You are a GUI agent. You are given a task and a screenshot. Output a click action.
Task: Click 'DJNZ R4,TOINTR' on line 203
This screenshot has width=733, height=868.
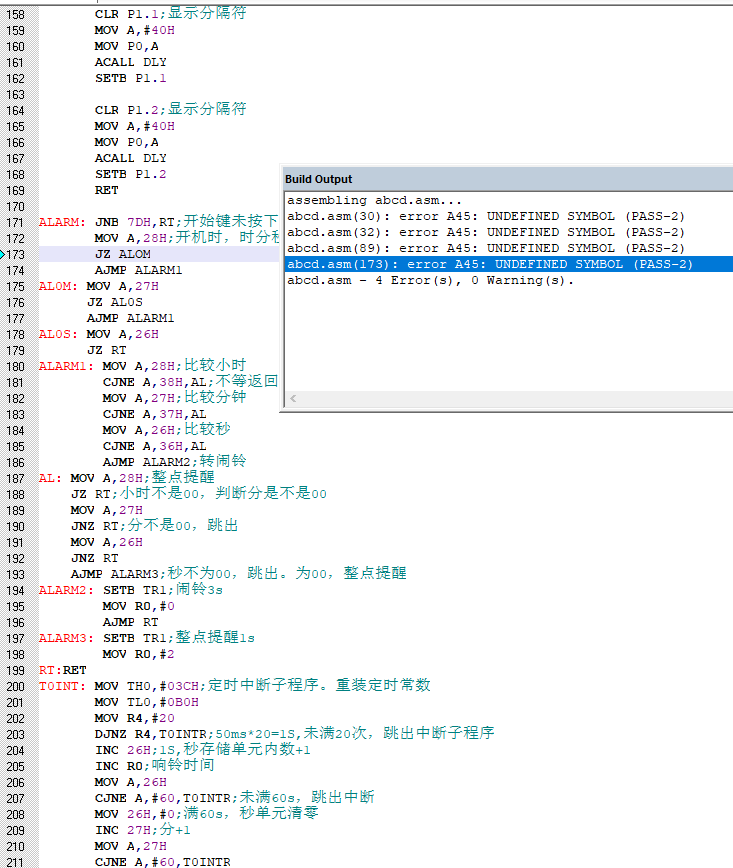click(x=151, y=735)
